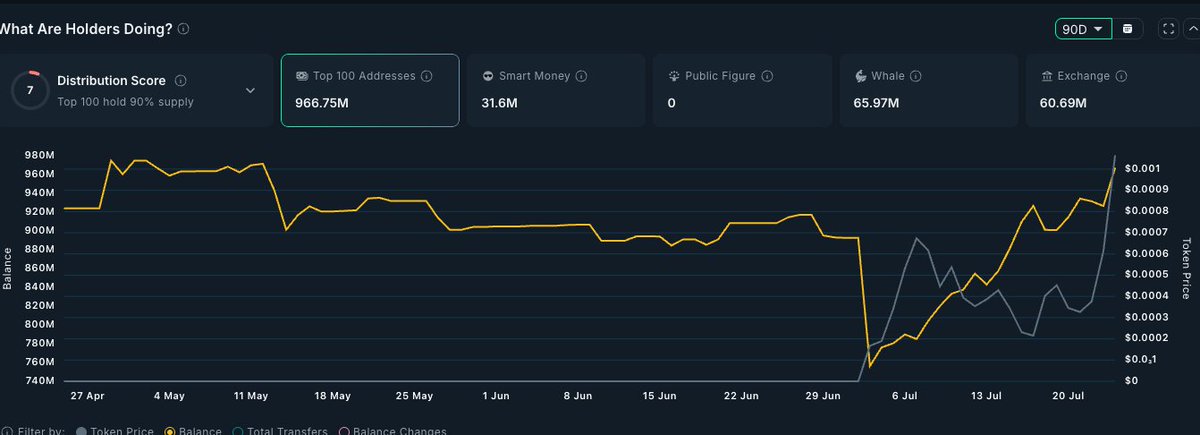Show Distribution Score info tooltip
1200x435 pixels.
180,81
